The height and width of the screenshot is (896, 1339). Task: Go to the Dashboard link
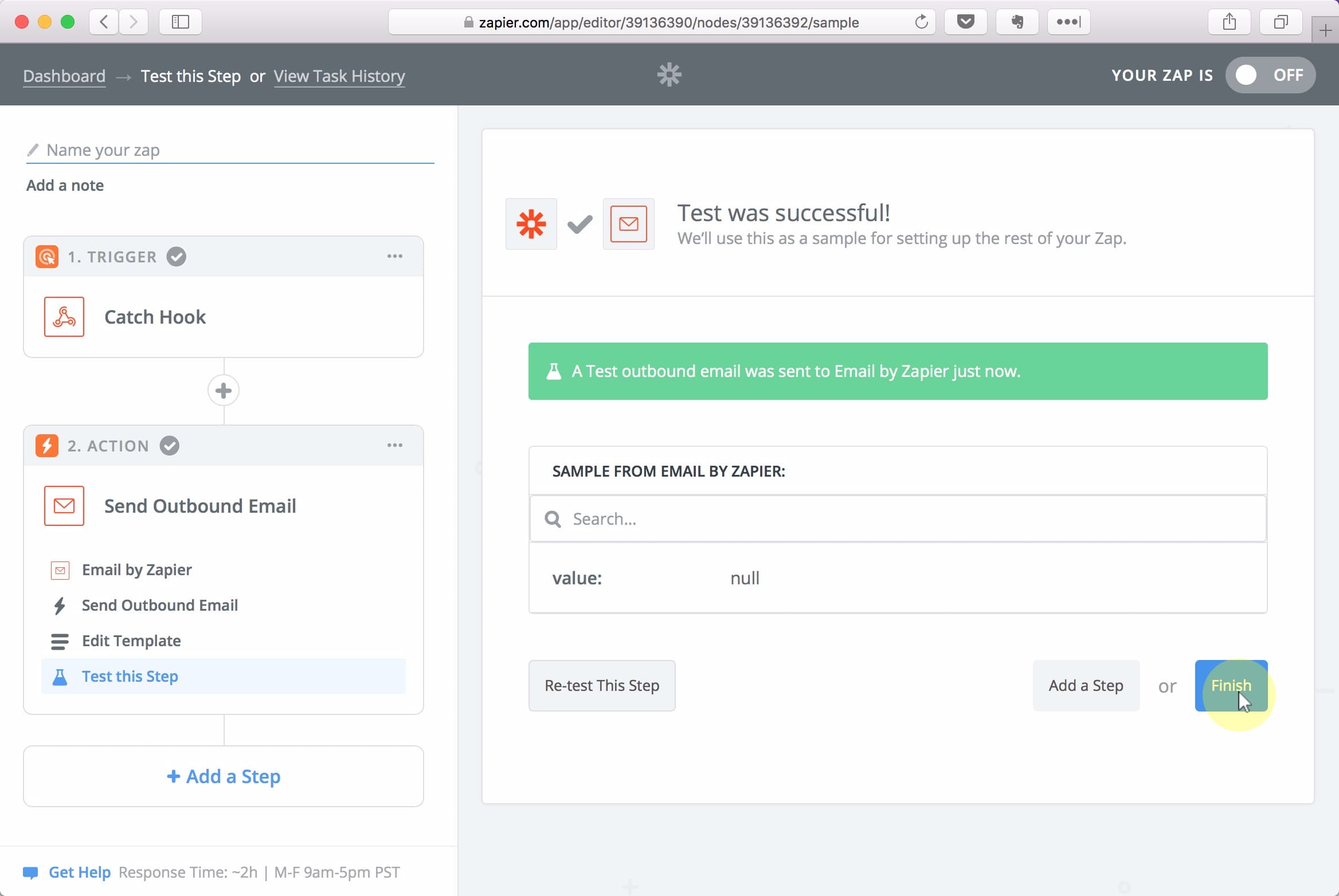point(64,76)
